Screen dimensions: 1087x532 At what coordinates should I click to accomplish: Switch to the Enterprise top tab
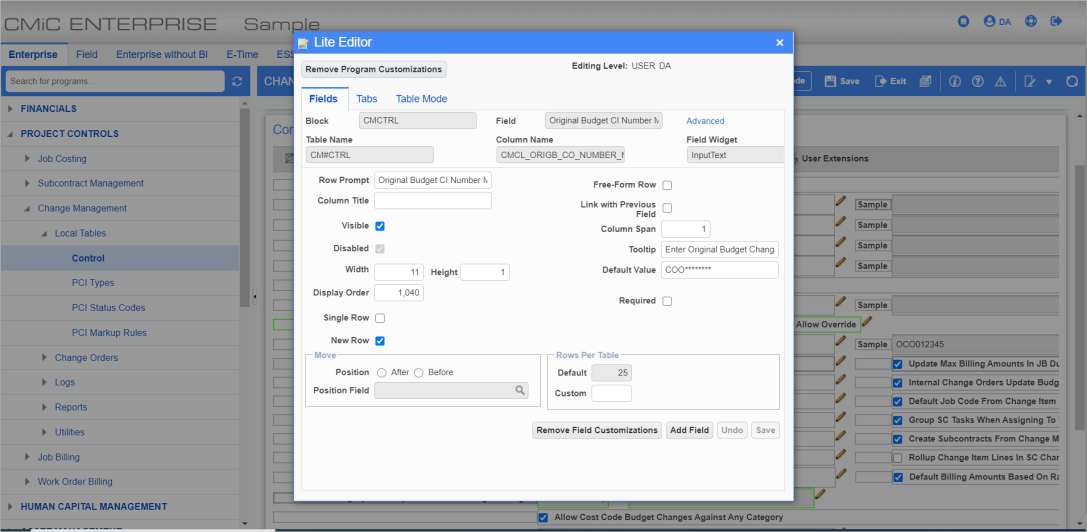33,54
